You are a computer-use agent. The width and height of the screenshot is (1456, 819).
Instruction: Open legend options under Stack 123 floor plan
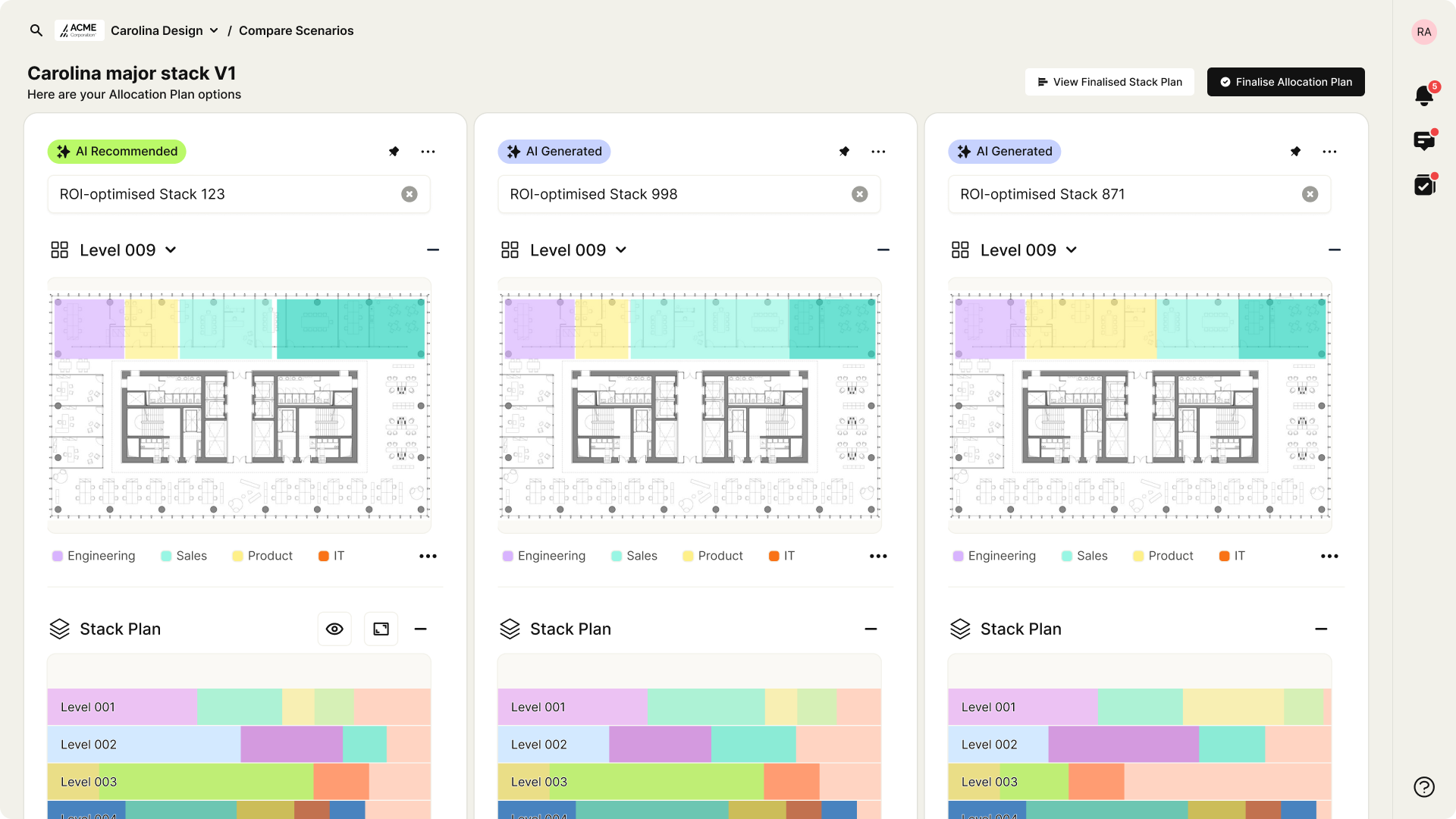[428, 556]
